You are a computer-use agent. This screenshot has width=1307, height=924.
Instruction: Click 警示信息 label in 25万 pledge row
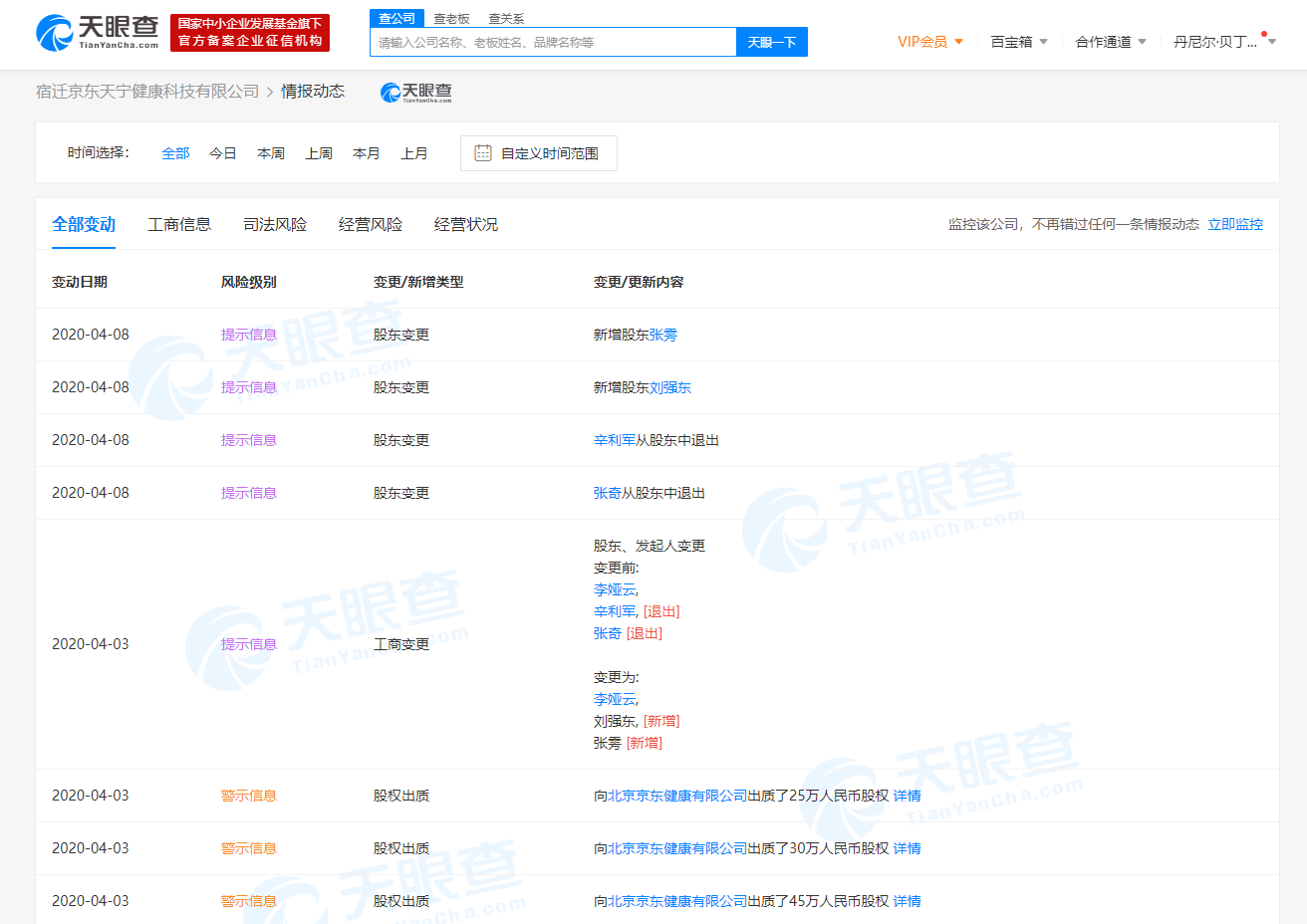click(x=249, y=796)
